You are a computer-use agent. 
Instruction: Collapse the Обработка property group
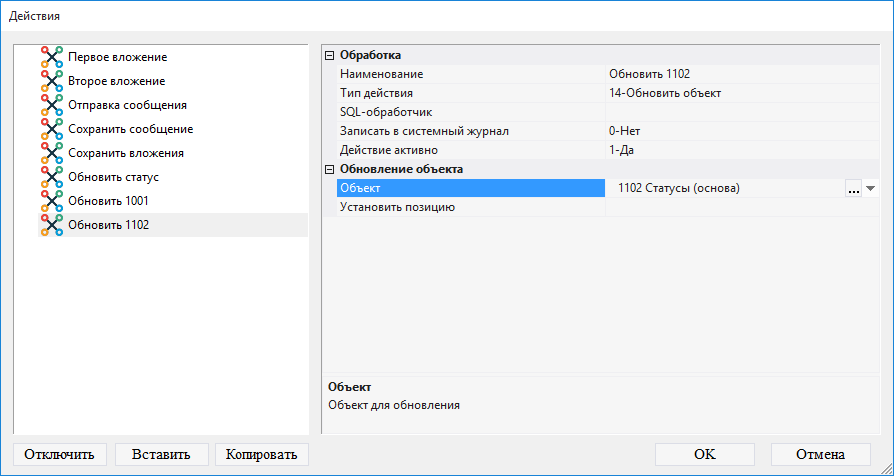[x=330, y=56]
